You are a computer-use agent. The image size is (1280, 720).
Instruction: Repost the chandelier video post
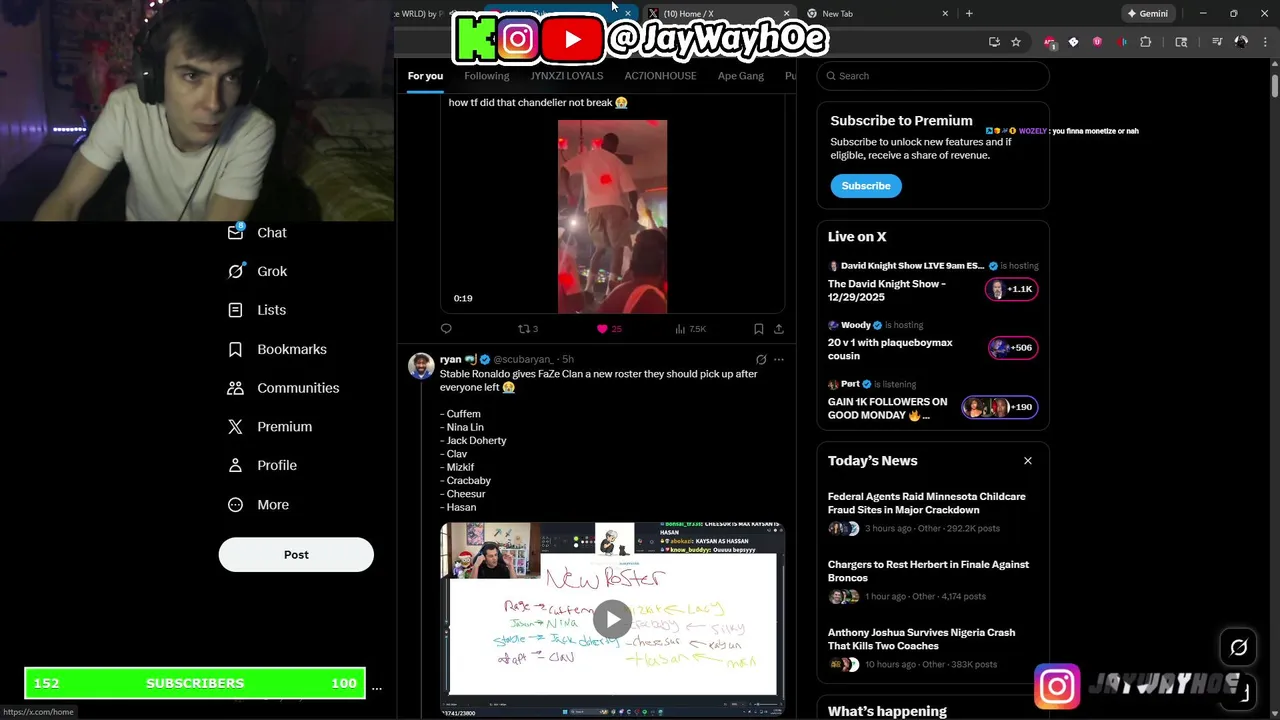pos(528,329)
